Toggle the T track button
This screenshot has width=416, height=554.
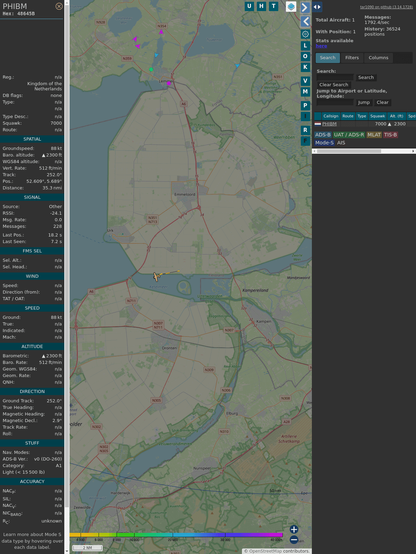(x=274, y=6)
